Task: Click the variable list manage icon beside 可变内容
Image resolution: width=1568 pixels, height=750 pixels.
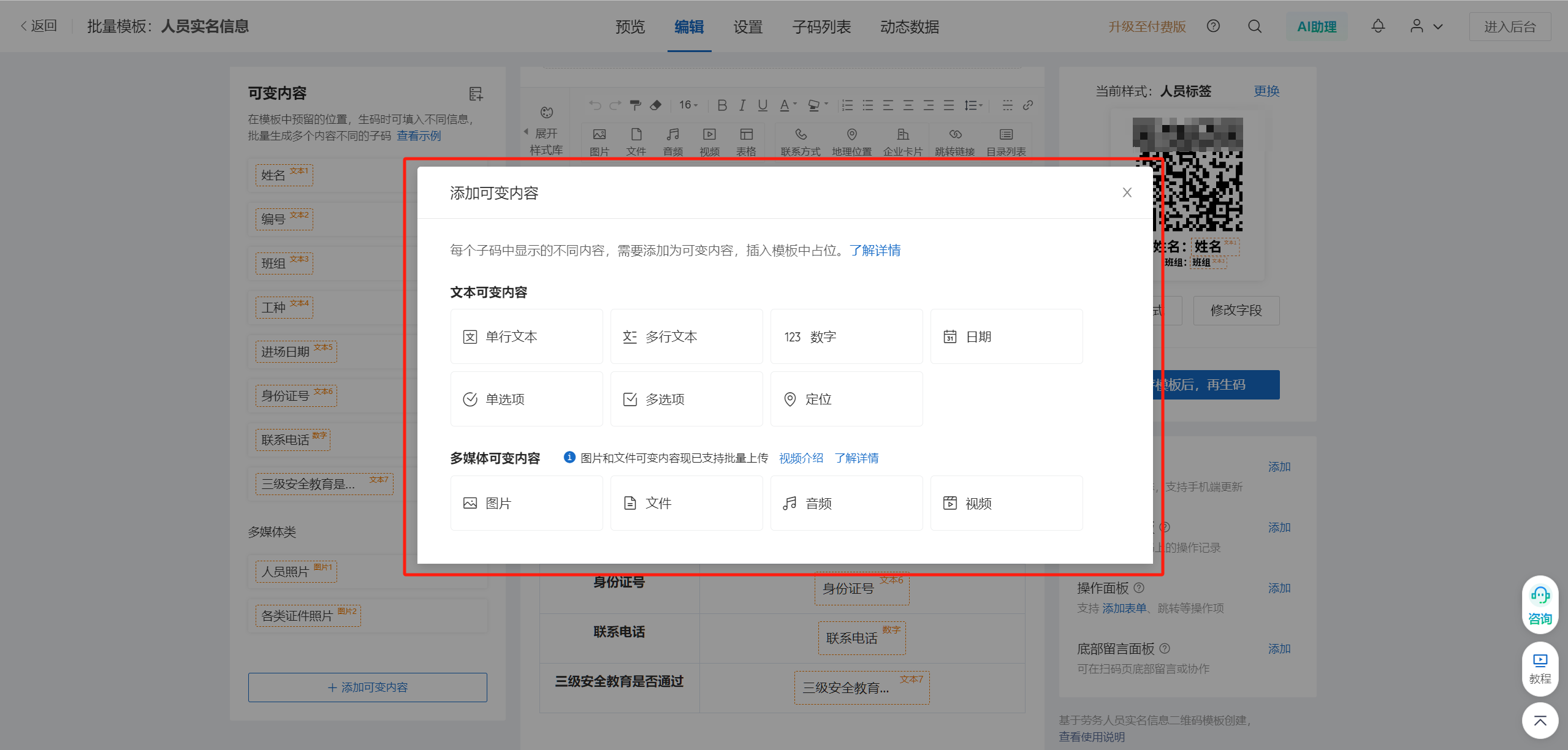Action: coord(476,94)
